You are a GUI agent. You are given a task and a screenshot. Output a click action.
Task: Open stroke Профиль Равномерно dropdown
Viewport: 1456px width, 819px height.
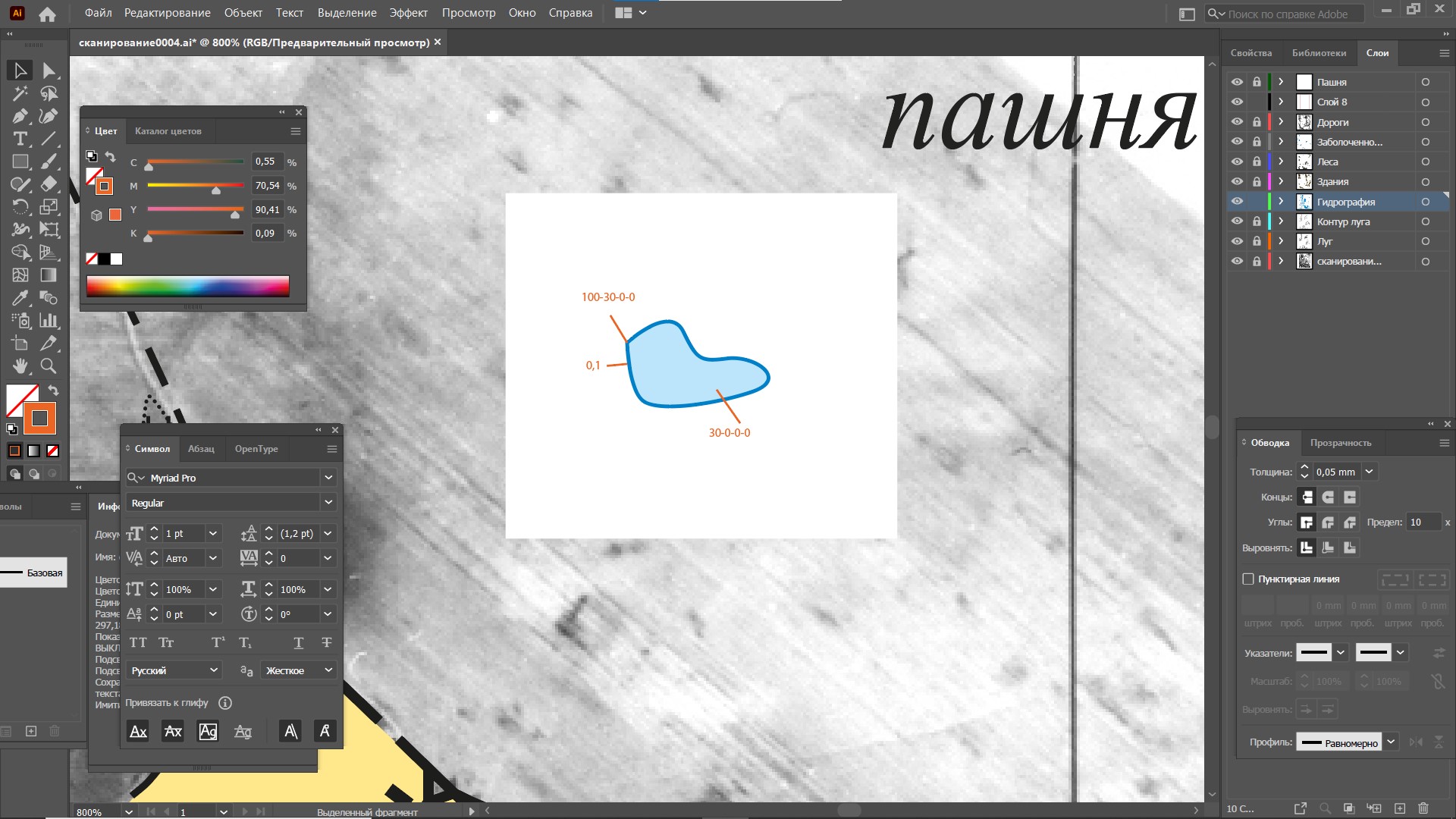(x=1391, y=742)
